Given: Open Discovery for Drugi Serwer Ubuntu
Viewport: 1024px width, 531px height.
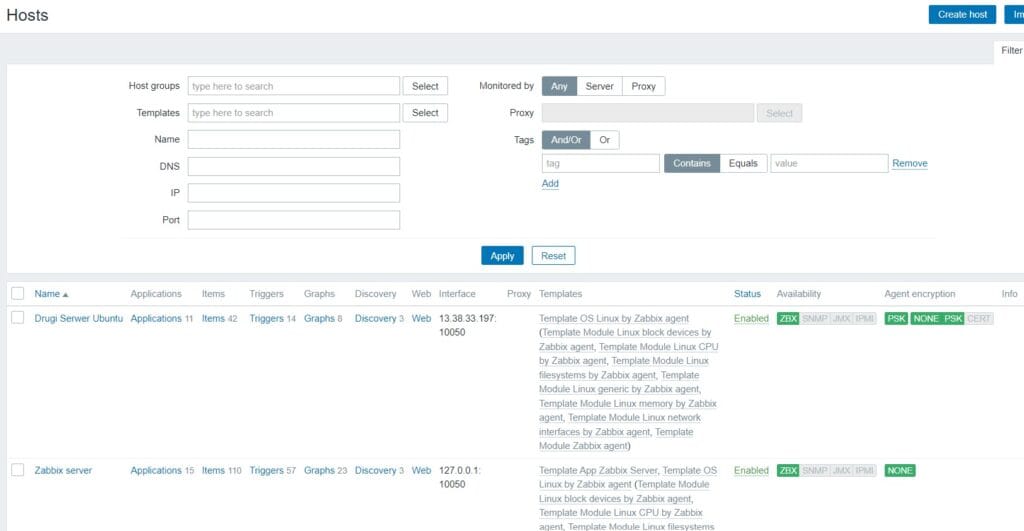Looking at the screenshot, I should [x=376, y=318].
